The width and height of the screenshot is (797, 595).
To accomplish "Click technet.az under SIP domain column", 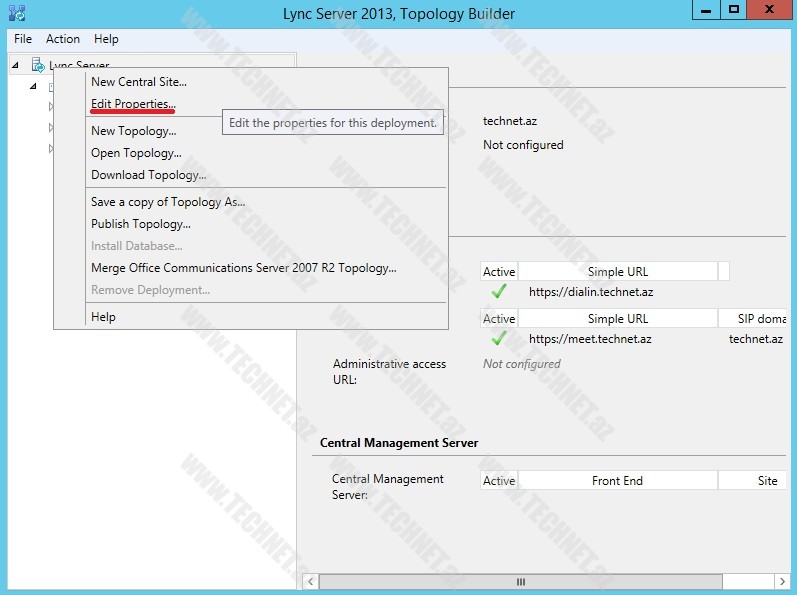I will 756,339.
